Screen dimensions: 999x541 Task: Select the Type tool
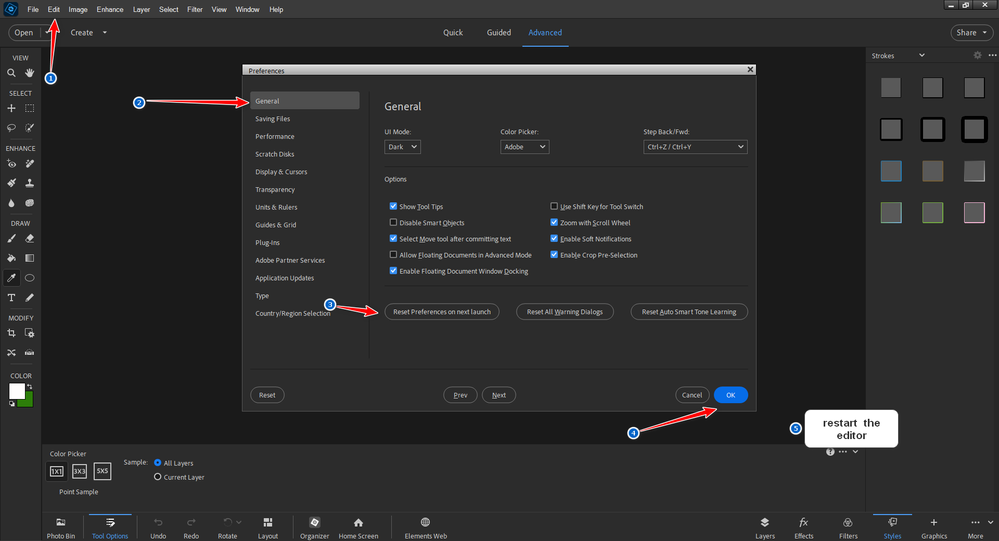pyautogui.click(x=11, y=298)
